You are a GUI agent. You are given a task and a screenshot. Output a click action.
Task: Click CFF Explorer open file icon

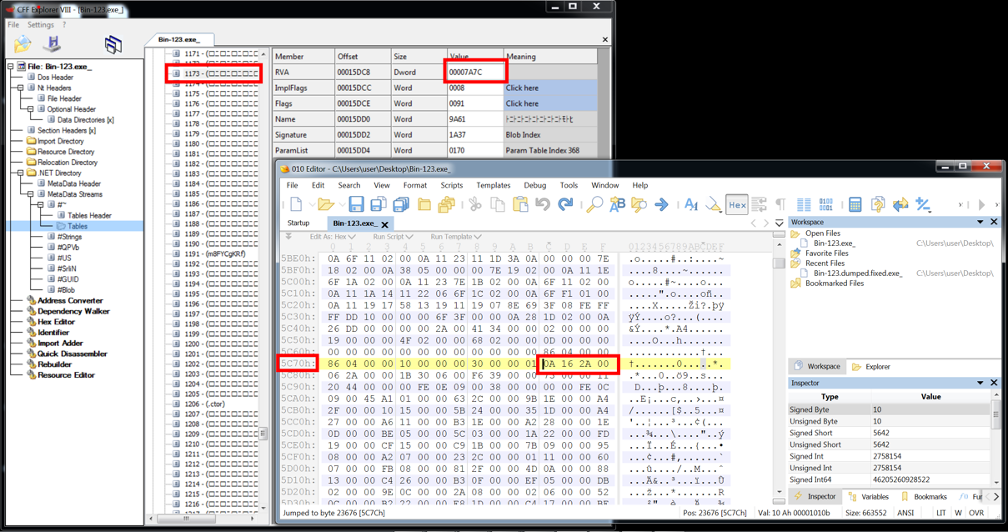(22, 44)
